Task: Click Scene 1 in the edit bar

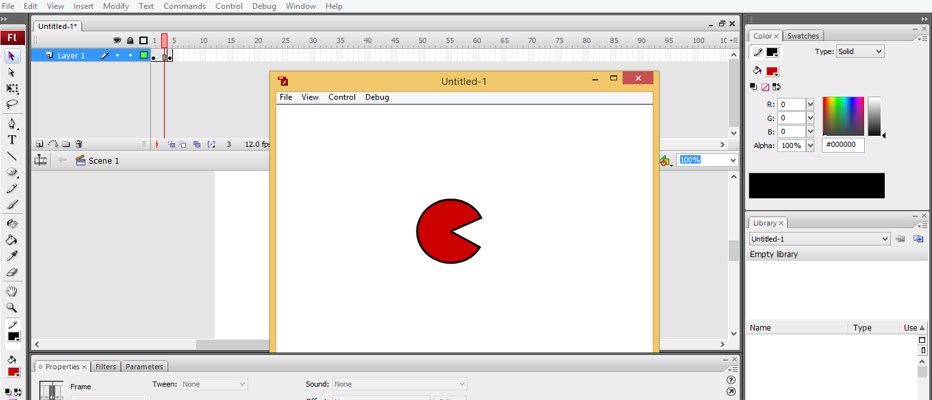Action: [97, 160]
